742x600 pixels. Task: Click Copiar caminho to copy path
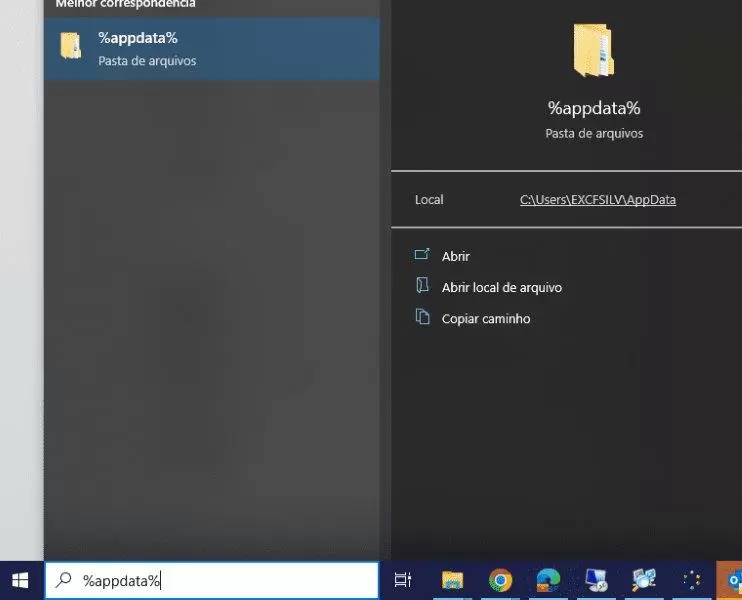tap(485, 319)
